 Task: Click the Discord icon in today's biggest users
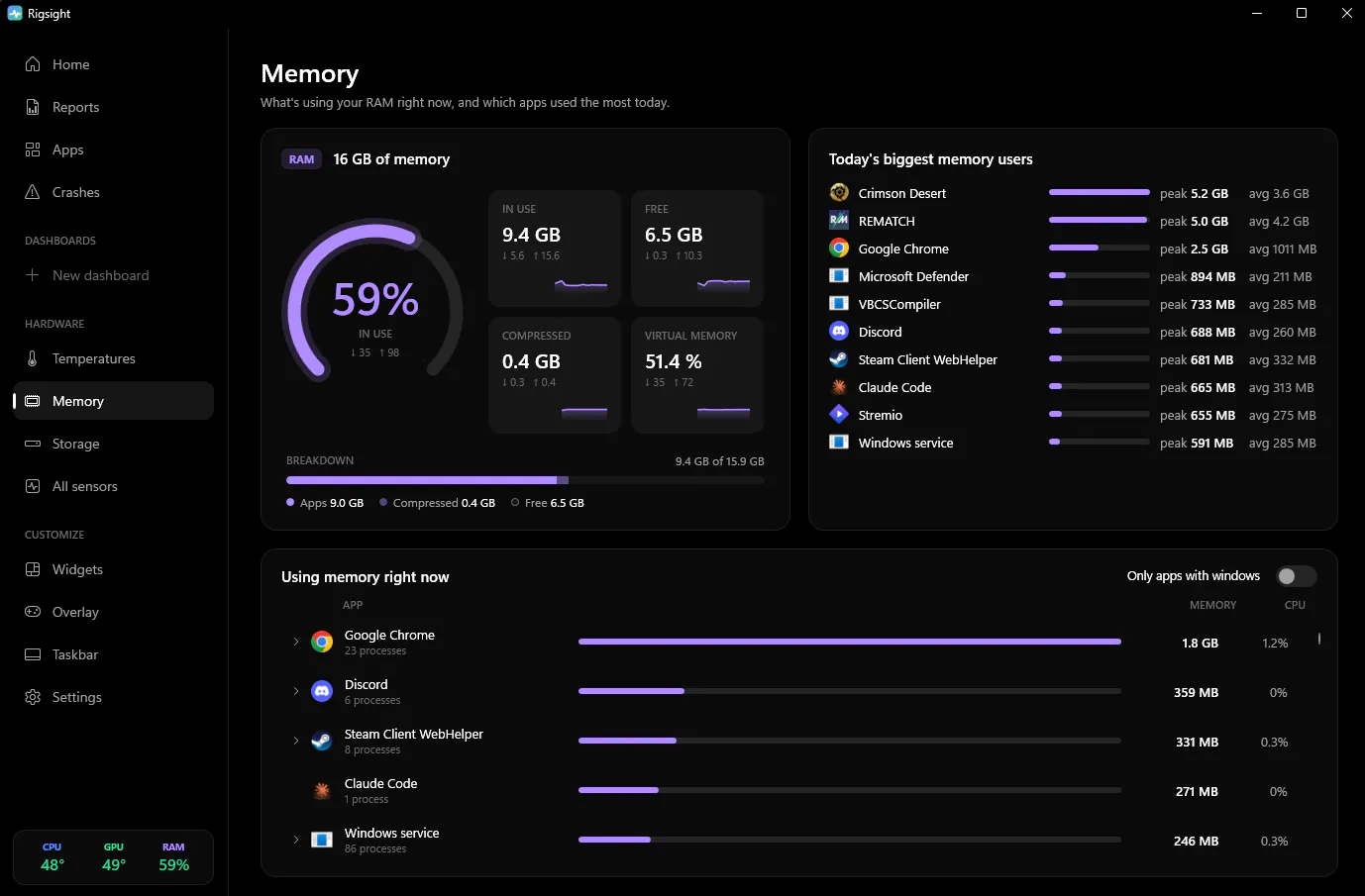(839, 331)
